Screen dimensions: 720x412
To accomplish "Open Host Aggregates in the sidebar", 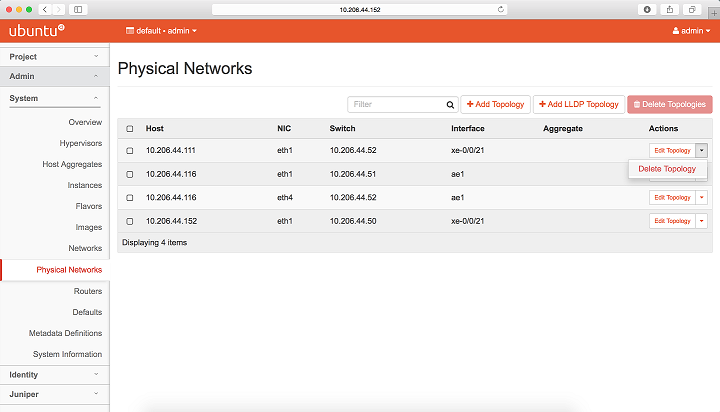I will (72, 164).
